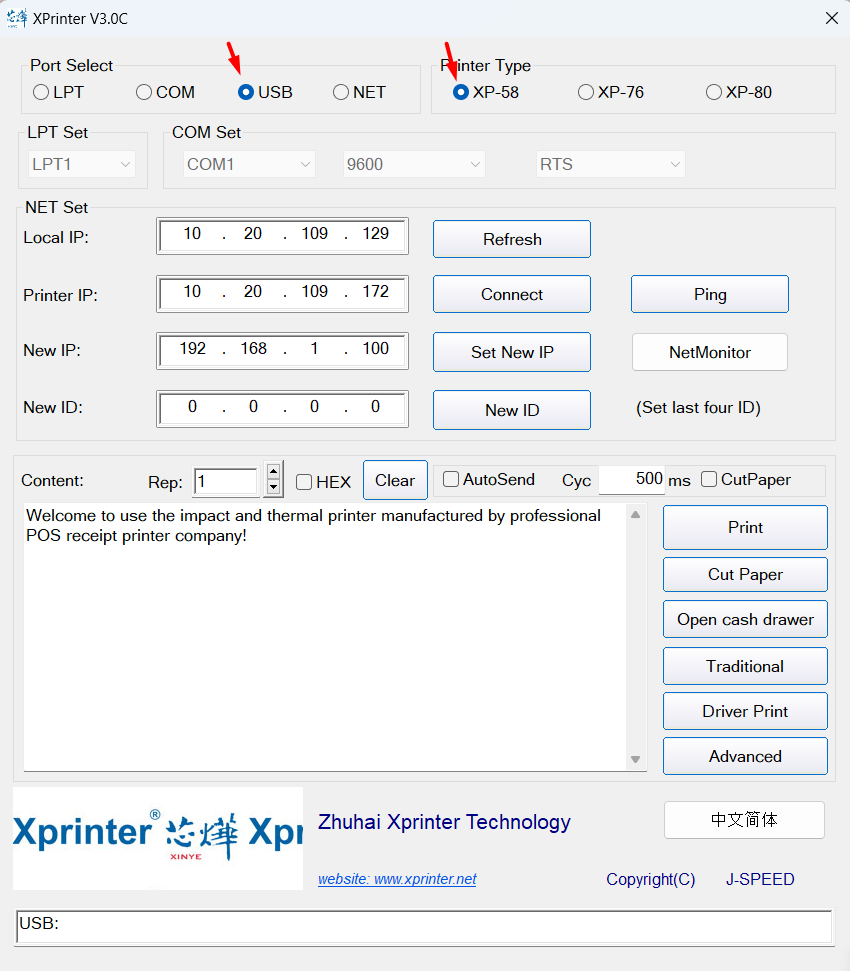
Task: Visit the www.xprinter.net website link
Action: click(x=396, y=879)
